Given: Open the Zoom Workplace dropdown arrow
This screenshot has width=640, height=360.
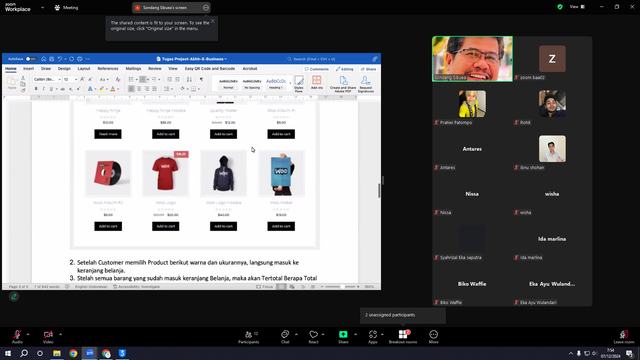Looking at the screenshot, I should (x=42, y=7).
